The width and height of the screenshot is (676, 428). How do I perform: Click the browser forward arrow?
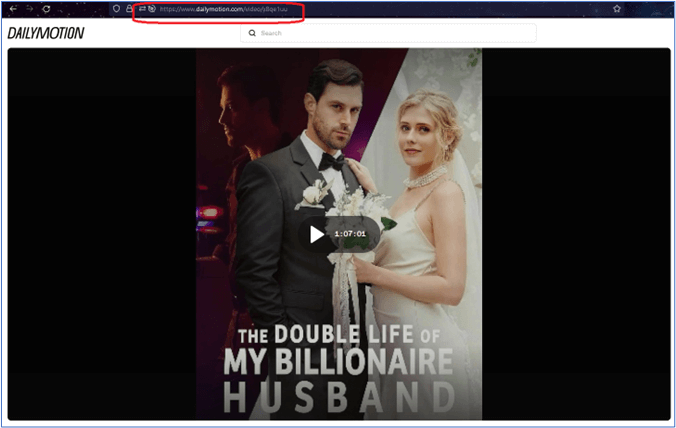click(29, 9)
